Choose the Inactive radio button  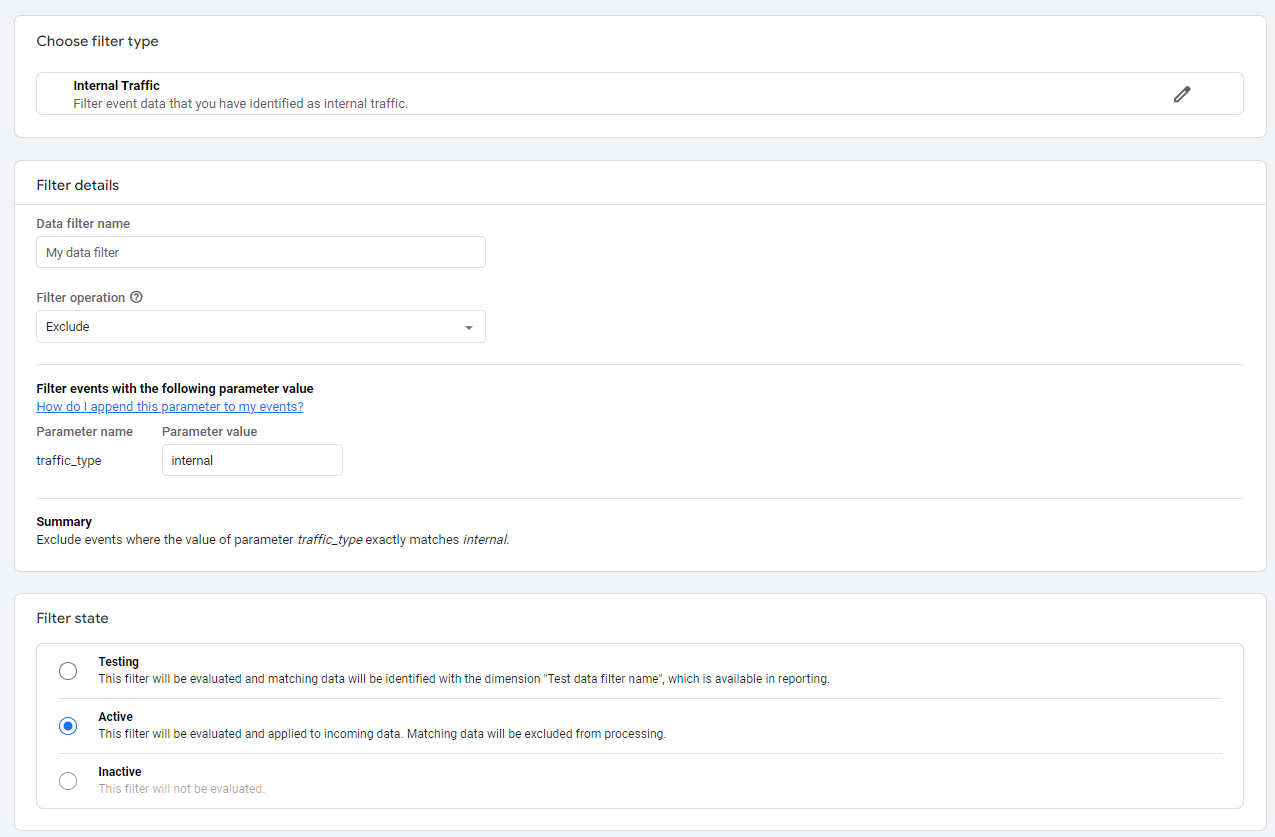coord(68,781)
